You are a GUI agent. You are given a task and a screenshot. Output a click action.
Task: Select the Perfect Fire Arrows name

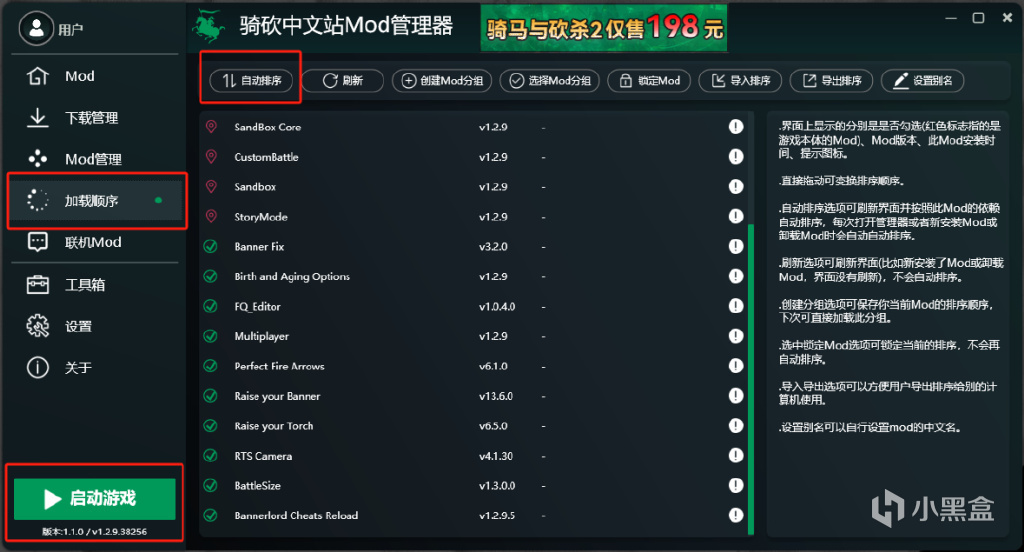[280, 366]
